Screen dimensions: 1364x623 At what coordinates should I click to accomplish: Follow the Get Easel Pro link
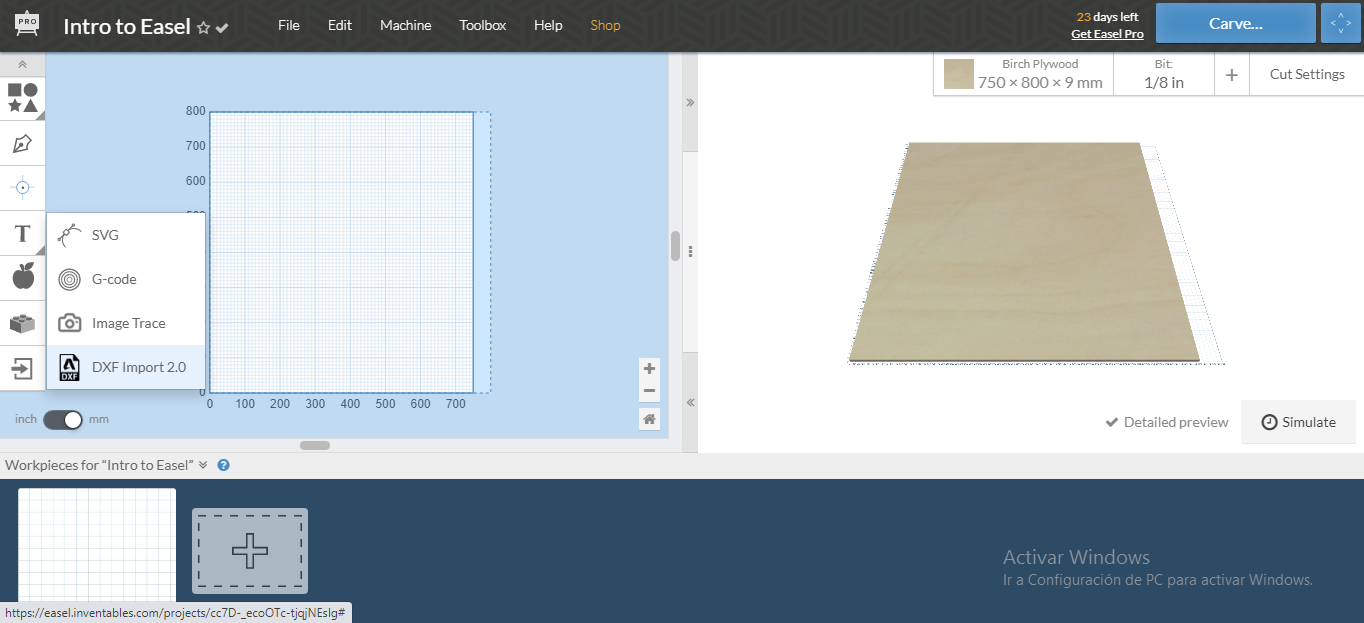(x=1107, y=34)
